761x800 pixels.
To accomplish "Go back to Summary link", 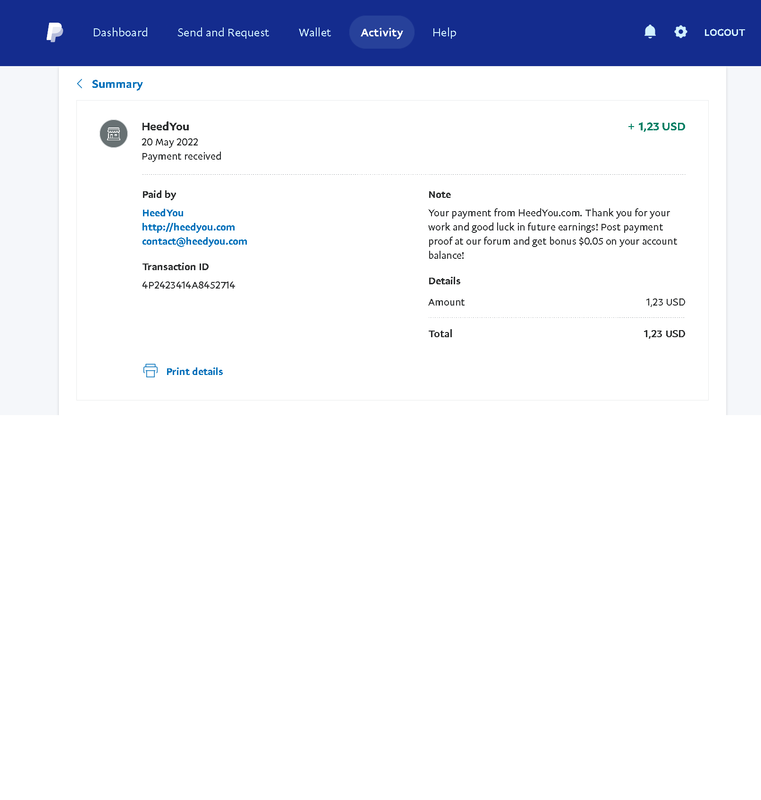I will (117, 84).
